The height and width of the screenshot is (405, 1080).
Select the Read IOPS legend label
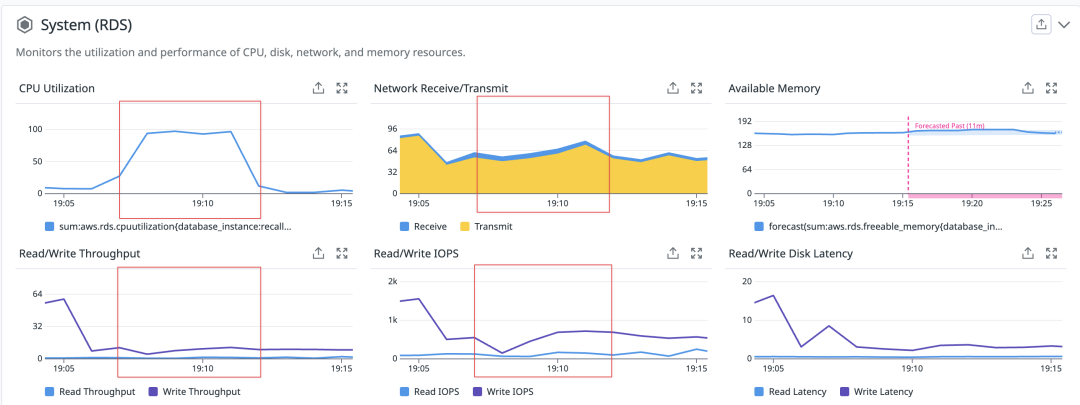[x=437, y=391]
